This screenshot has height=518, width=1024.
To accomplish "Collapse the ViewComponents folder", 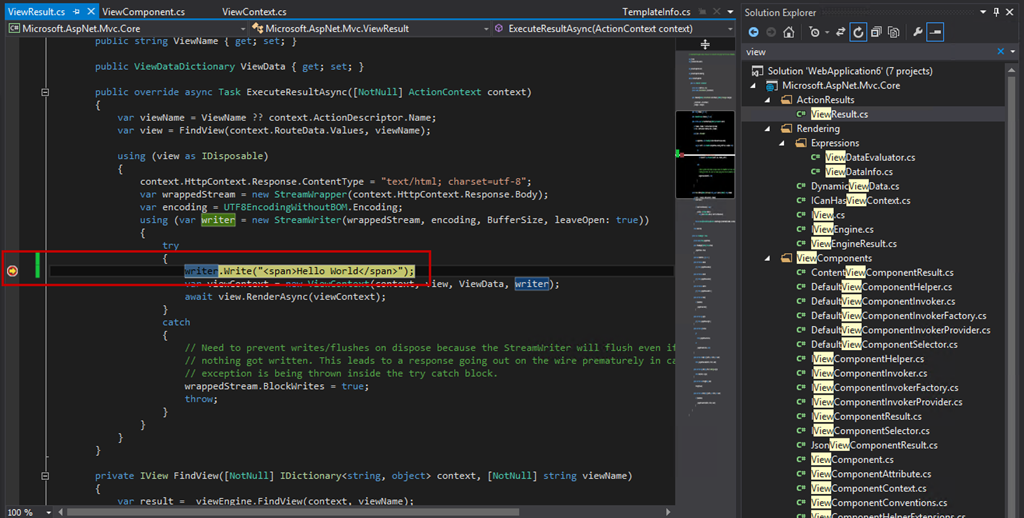I will click(x=767, y=258).
